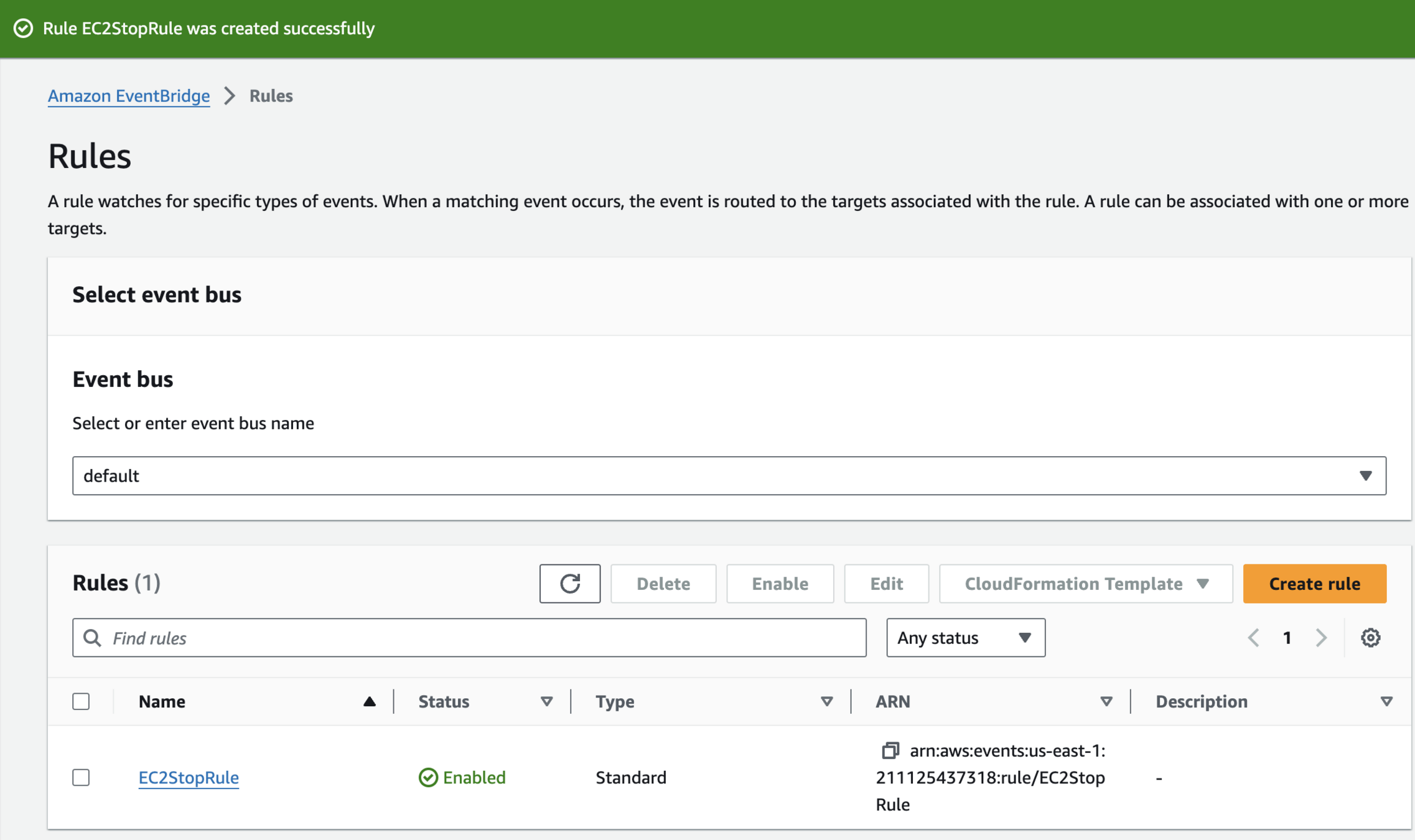Click the Create rule button

(1314, 584)
